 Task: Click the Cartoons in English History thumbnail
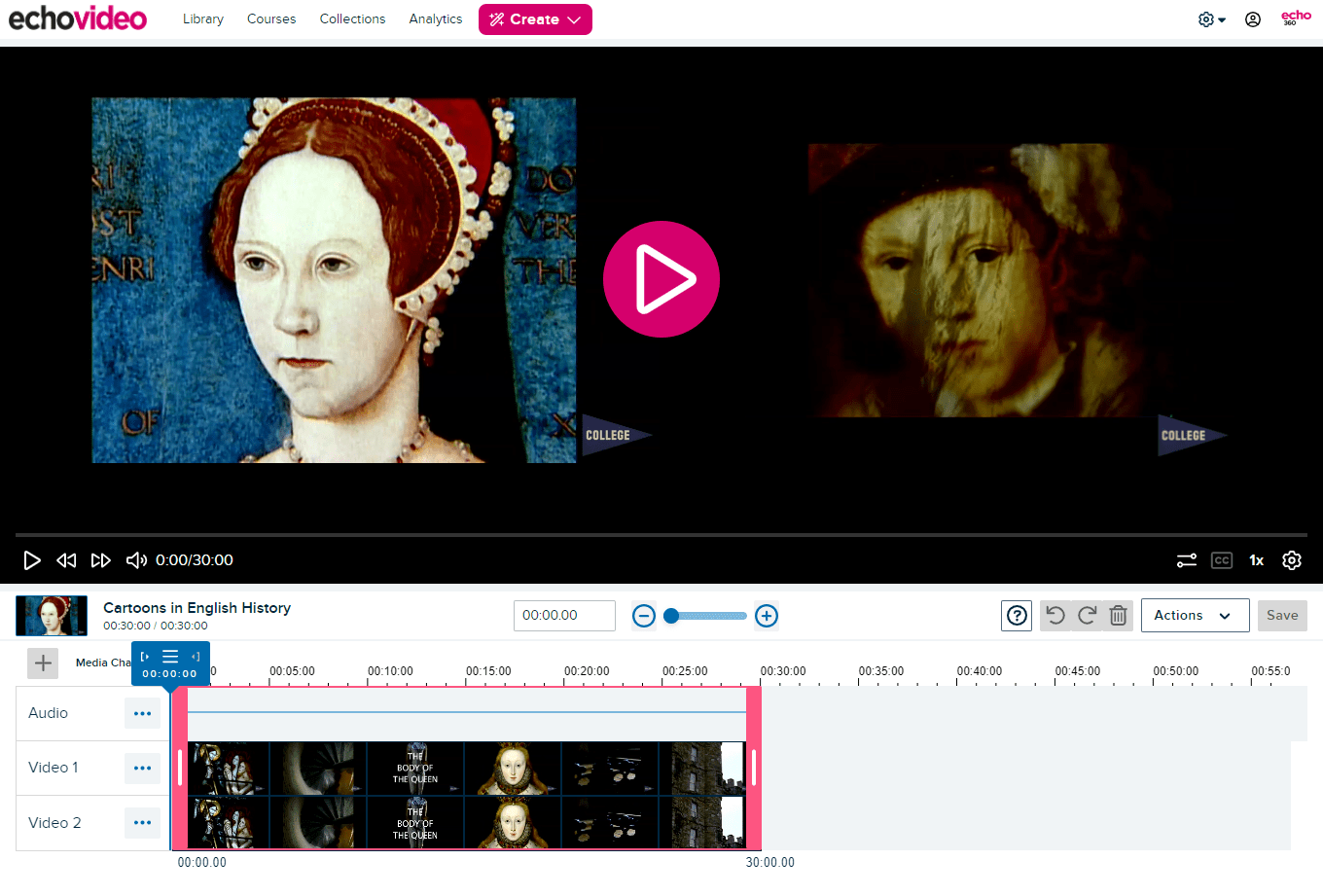click(52, 616)
